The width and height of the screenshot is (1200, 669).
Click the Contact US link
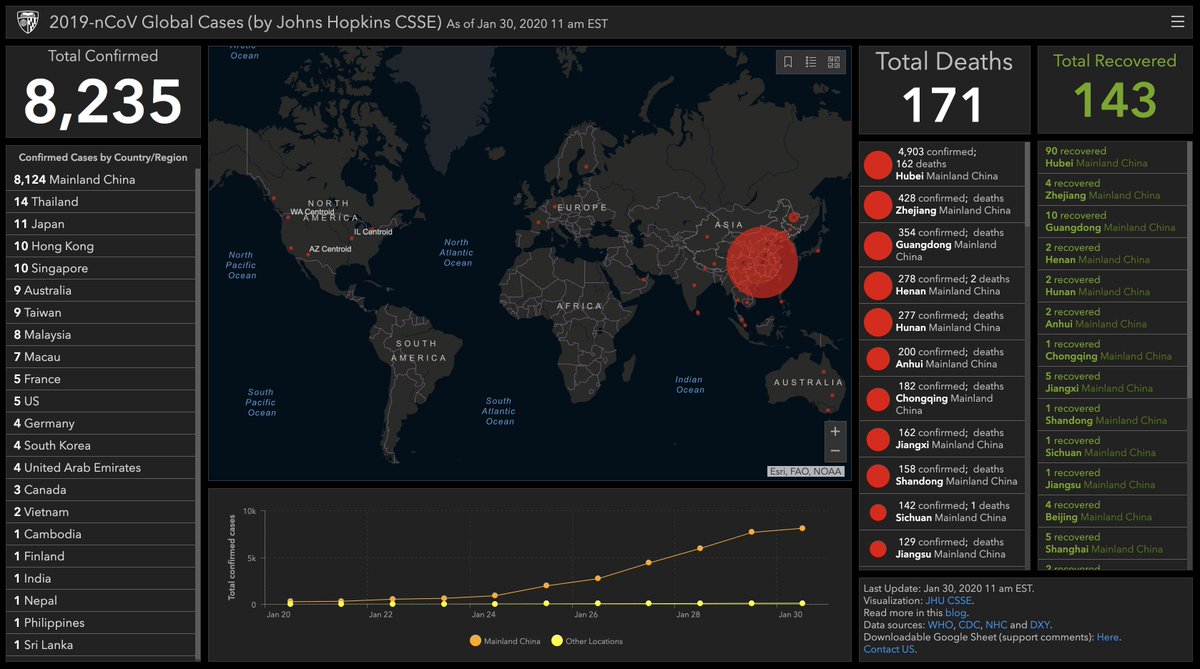(x=889, y=649)
